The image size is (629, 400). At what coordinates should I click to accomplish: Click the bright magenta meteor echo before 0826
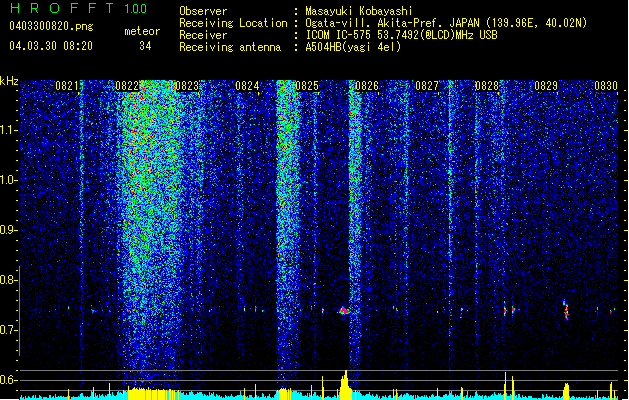[343, 311]
